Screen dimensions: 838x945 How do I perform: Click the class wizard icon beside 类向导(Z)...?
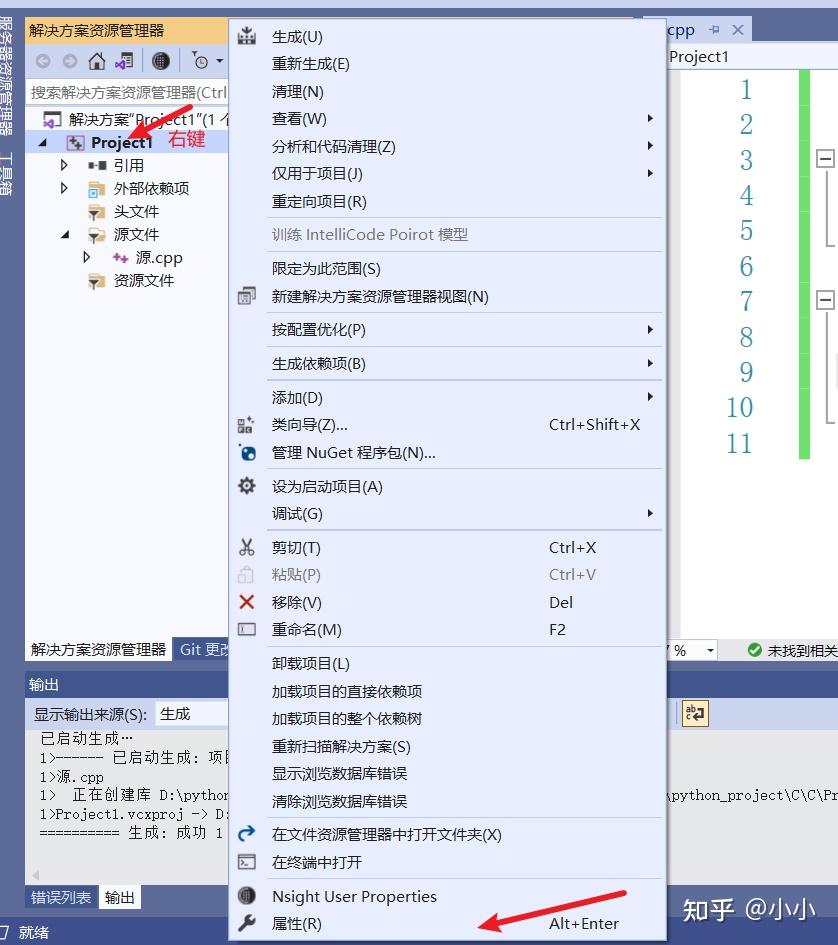(246, 425)
